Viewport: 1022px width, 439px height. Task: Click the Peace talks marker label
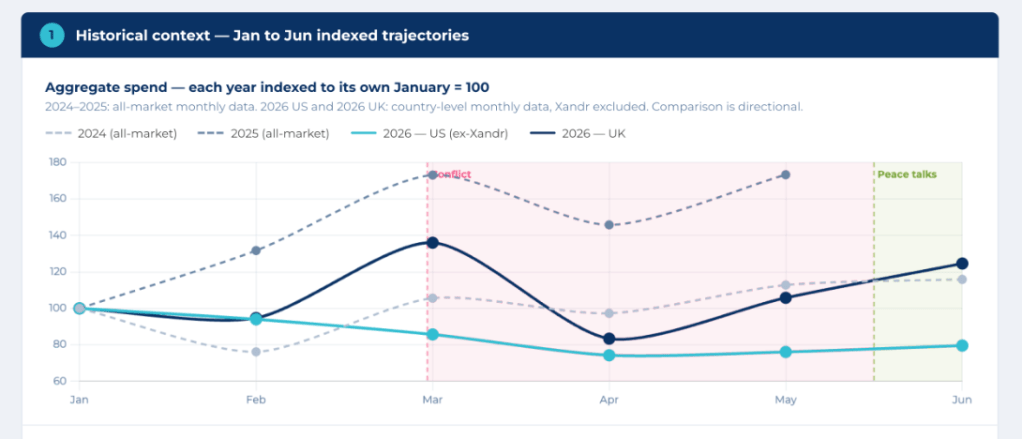(x=907, y=174)
